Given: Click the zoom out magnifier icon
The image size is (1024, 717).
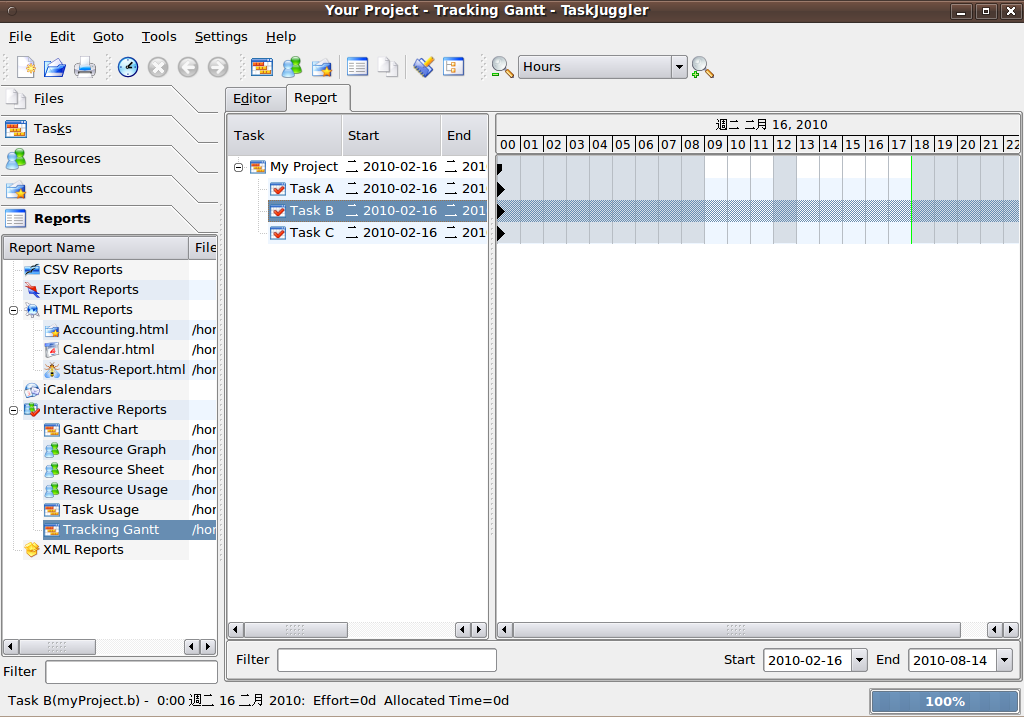Looking at the screenshot, I should (x=502, y=67).
